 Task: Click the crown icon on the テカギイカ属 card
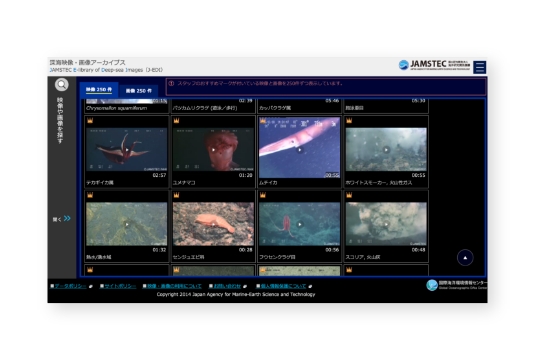pos(90,120)
